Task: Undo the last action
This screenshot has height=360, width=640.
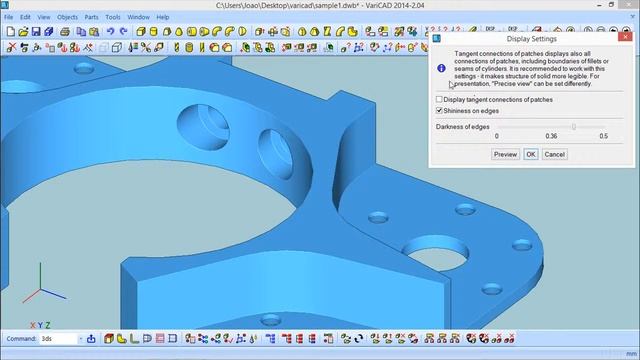Action: (x=110, y=31)
